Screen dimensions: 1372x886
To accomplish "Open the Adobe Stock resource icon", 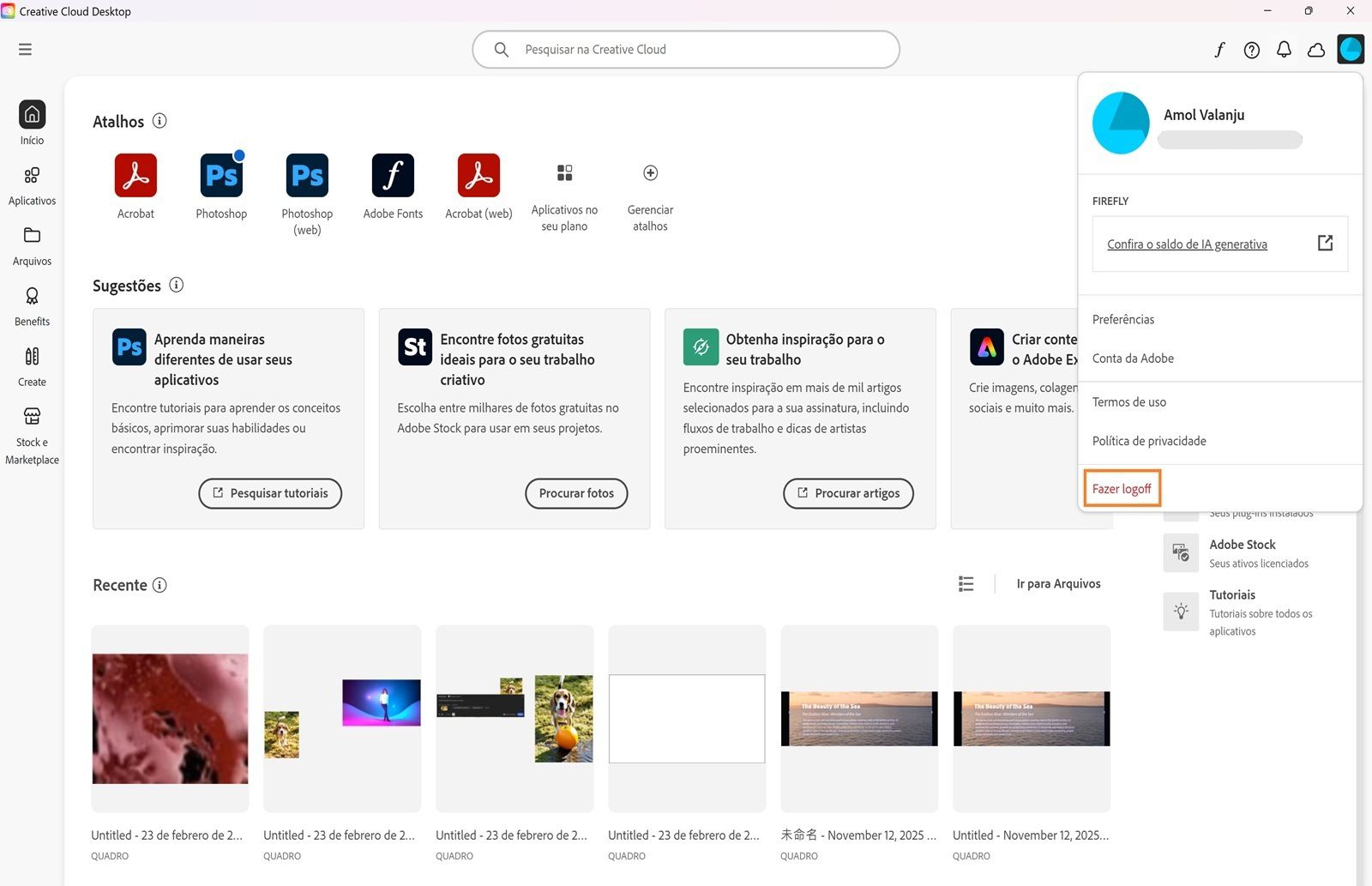I will [x=1181, y=553].
